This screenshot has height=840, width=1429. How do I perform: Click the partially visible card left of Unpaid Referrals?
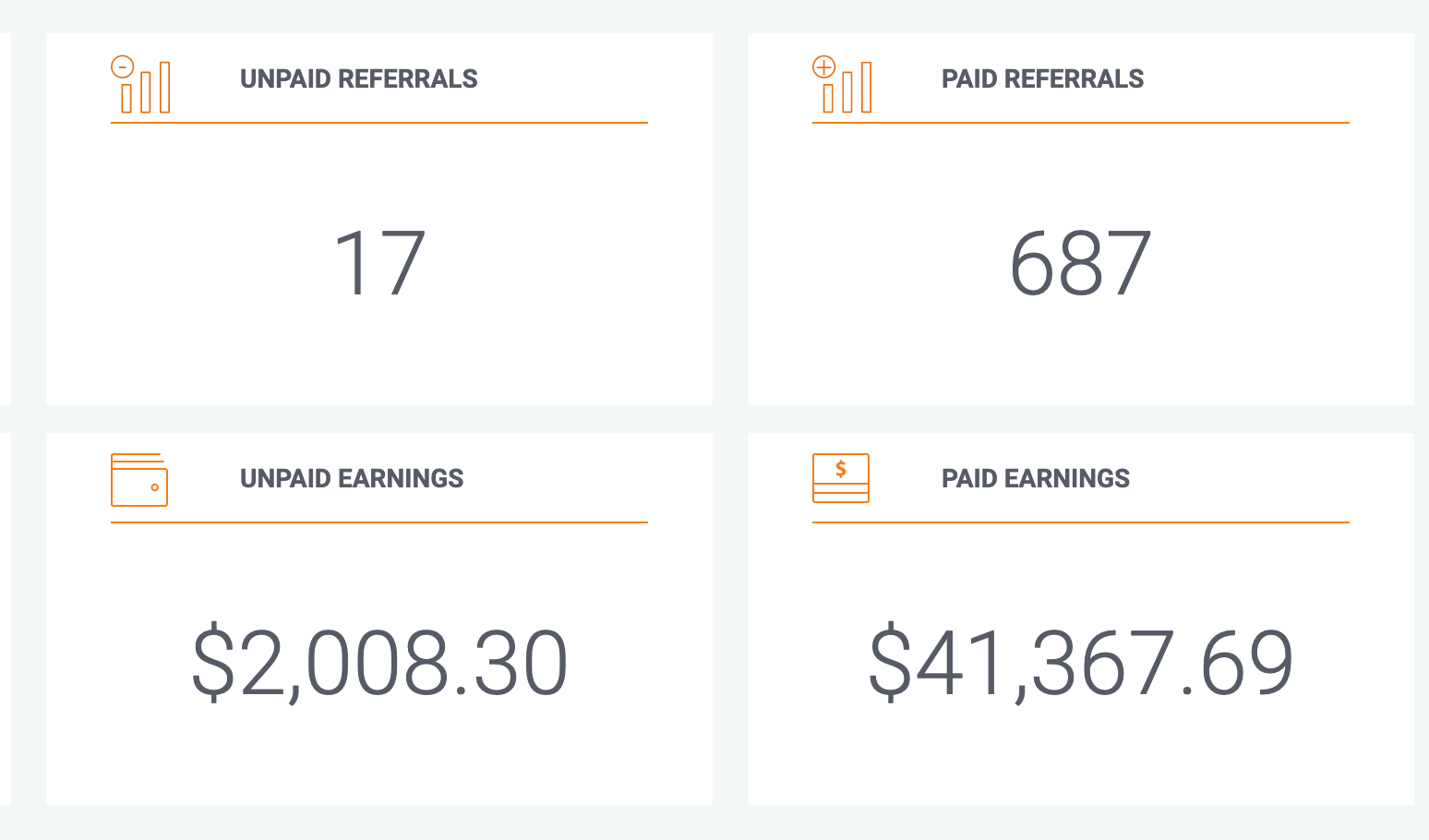point(6,219)
